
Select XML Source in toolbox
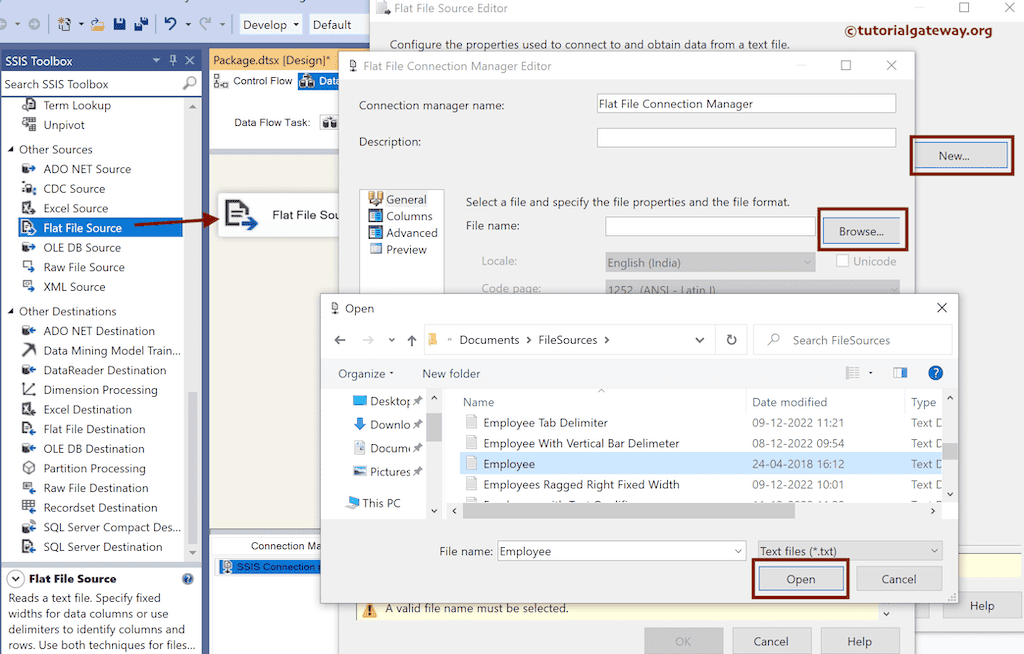coord(74,287)
